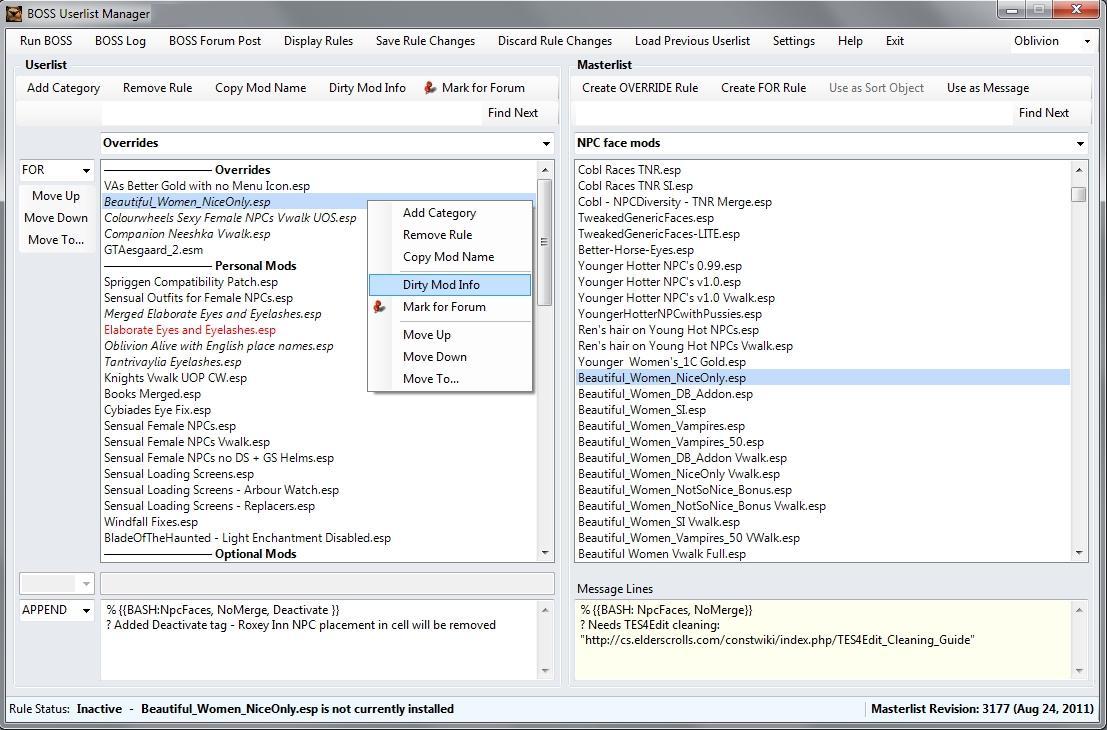
Task: Click Display Rules in menu bar
Action: coord(318,41)
